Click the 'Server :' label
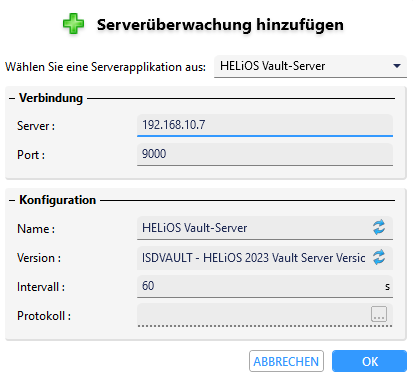This screenshot has height=380, width=413. point(36,126)
